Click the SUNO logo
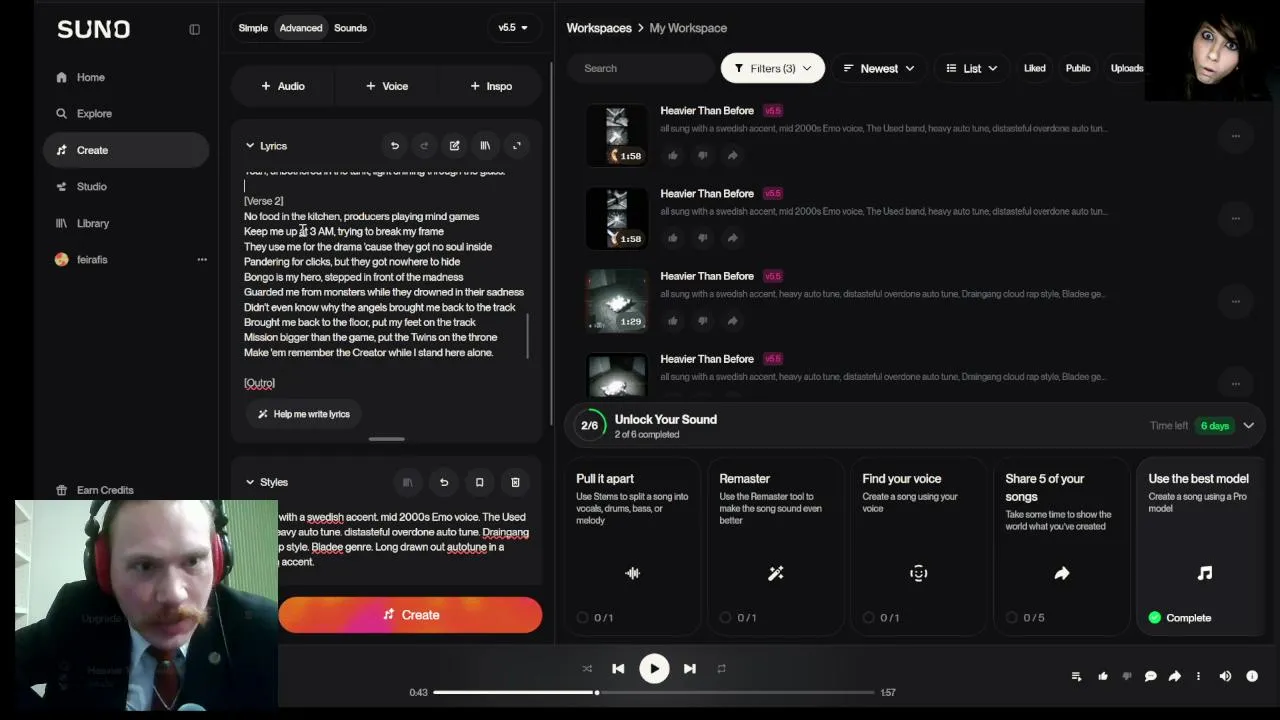This screenshot has height=720, width=1280. coord(94,29)
